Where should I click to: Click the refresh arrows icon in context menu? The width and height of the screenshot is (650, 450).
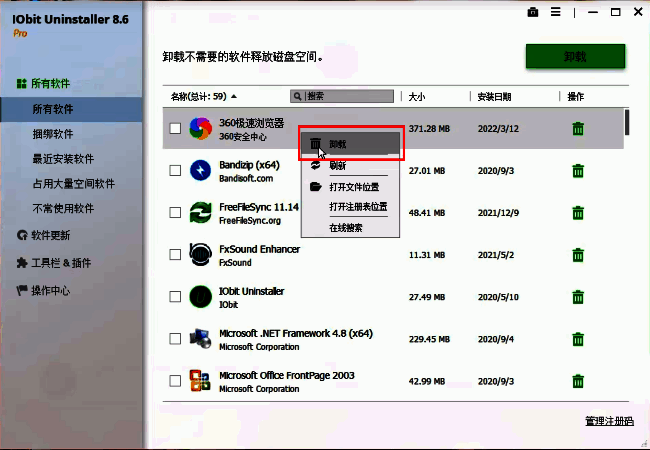click(315, 165)
